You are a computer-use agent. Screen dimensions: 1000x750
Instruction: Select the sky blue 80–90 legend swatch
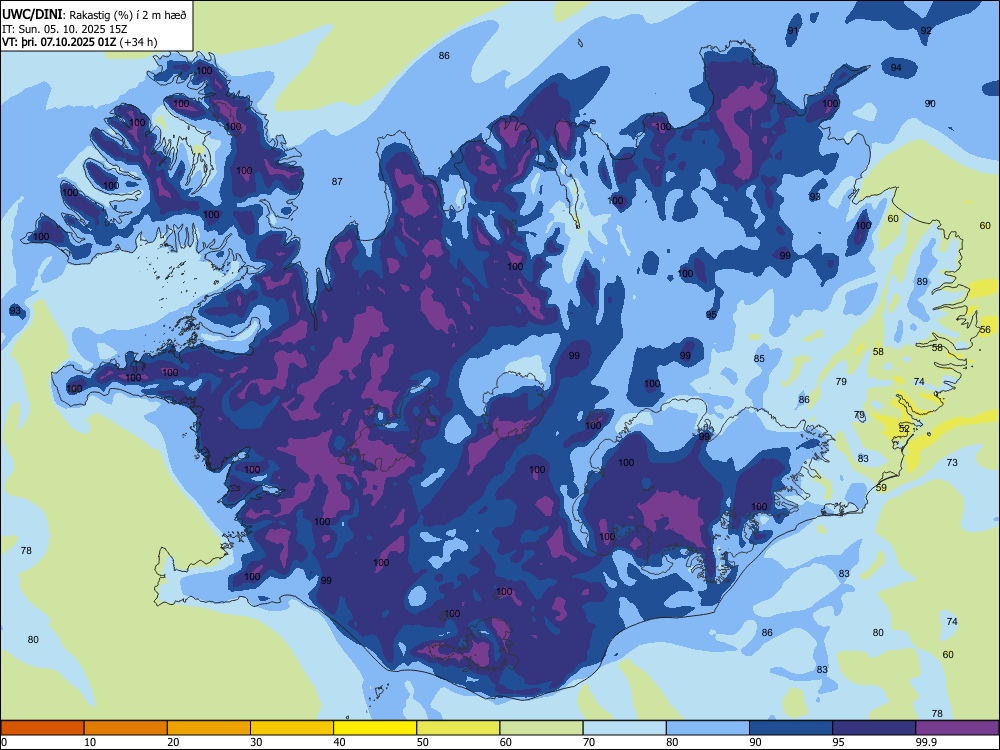tap(708, 728)
